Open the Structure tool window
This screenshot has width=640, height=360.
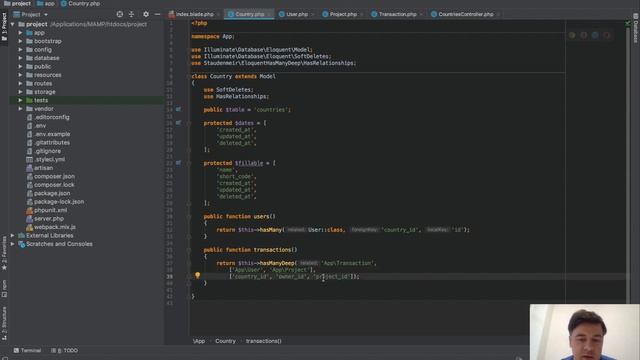[4, 323]
